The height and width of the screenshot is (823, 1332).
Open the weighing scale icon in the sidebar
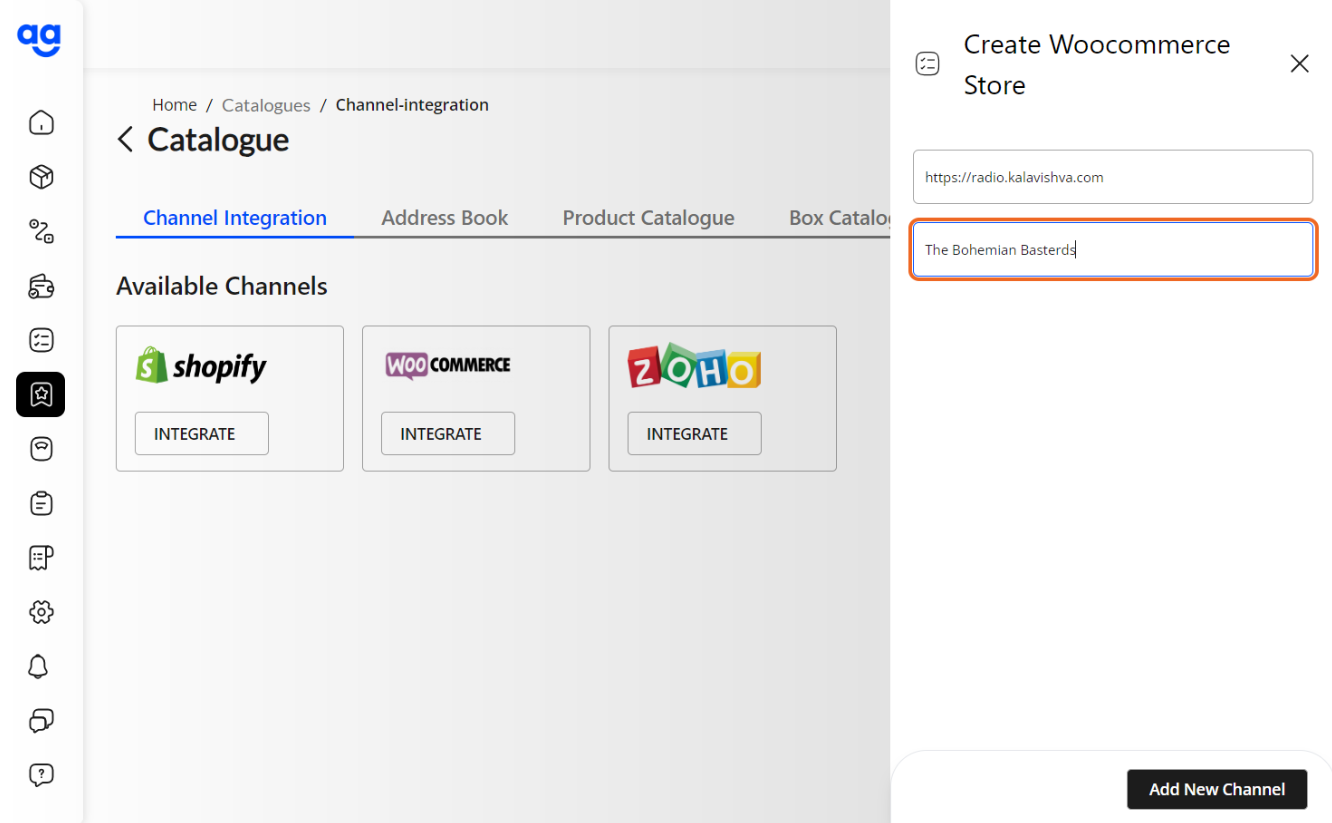(41, 449)
